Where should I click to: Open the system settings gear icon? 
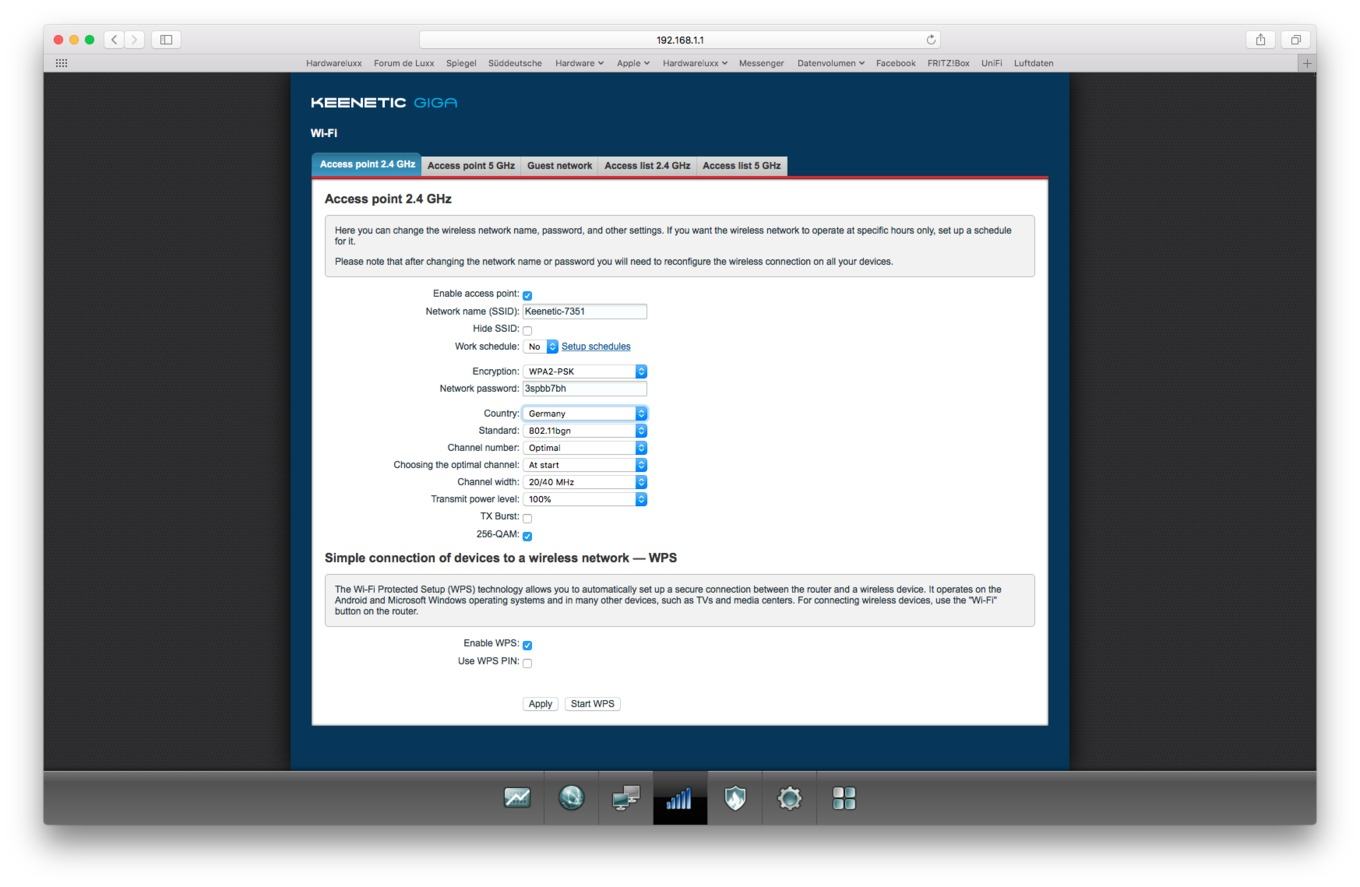click(x=790, y=798)
